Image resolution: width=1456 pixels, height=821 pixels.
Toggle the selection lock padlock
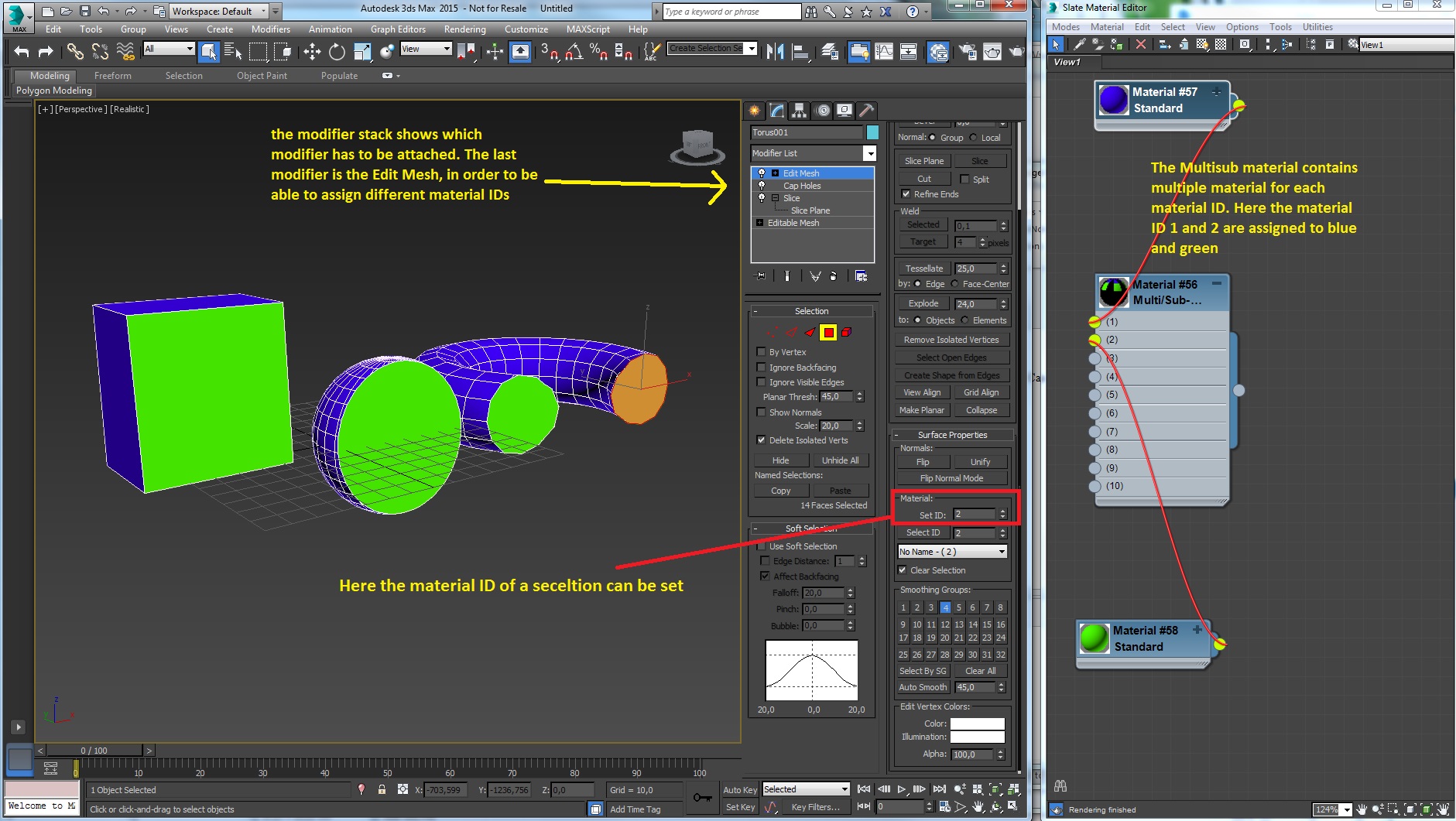[x=382, y=789]
